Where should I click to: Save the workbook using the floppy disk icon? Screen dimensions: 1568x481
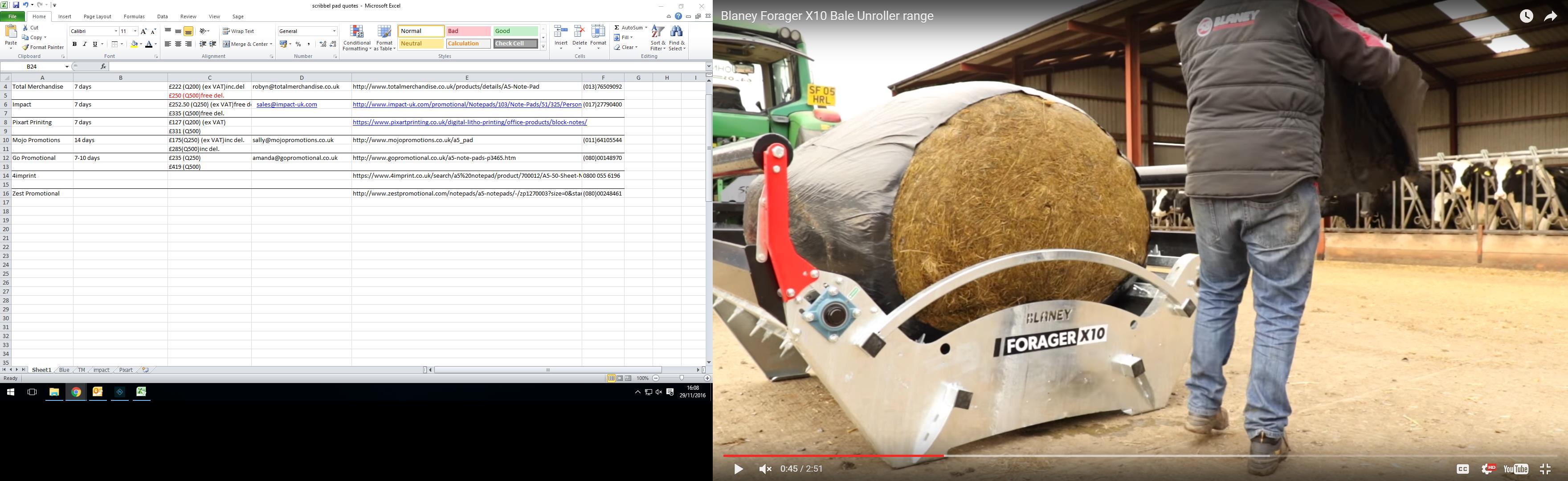(x=16, y=5)
